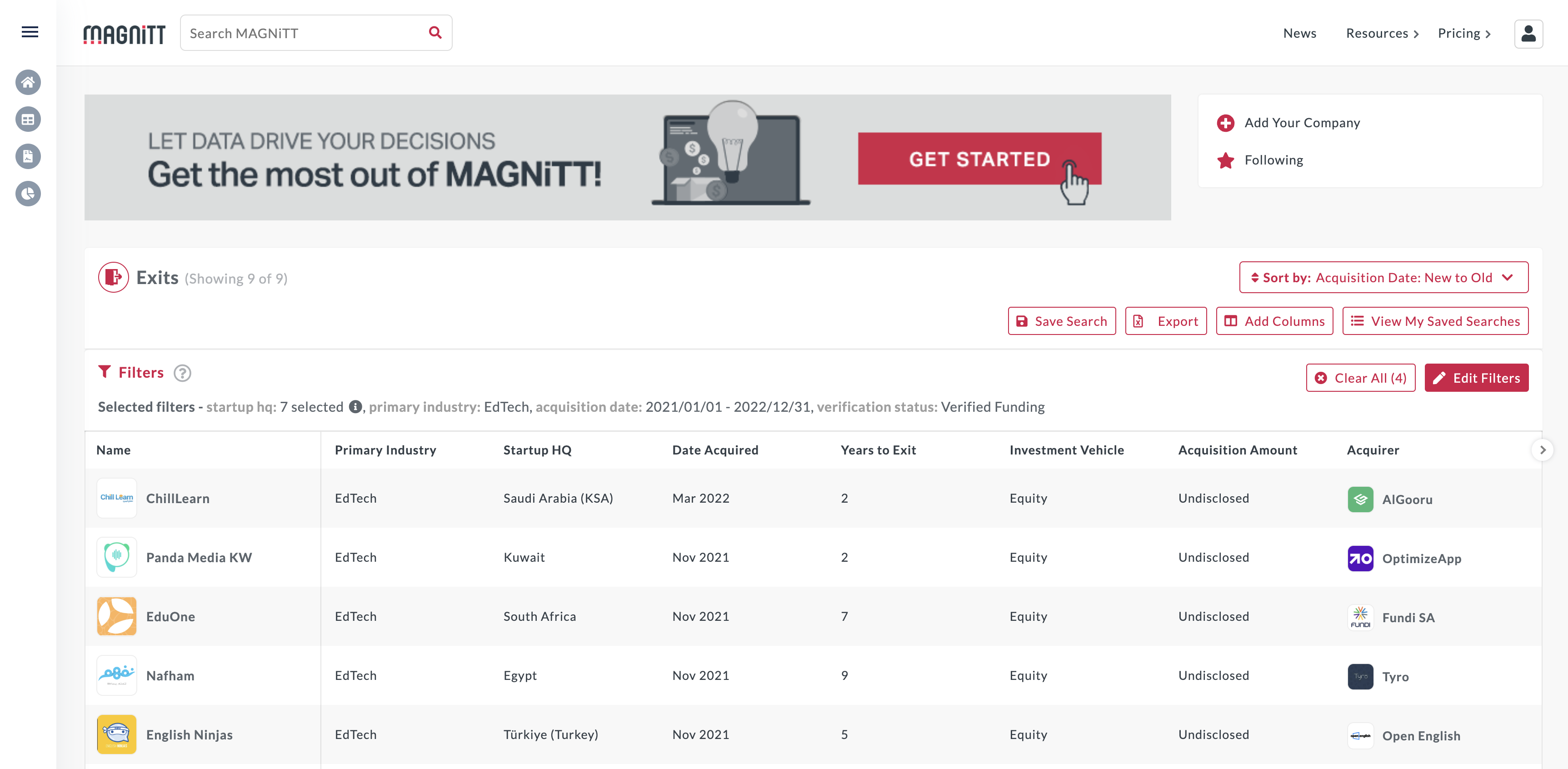This screenshot has height=769, width=1568.
Task: Click the English Ninjas logo
Action: pyautogui.click(x=117, y=734)
